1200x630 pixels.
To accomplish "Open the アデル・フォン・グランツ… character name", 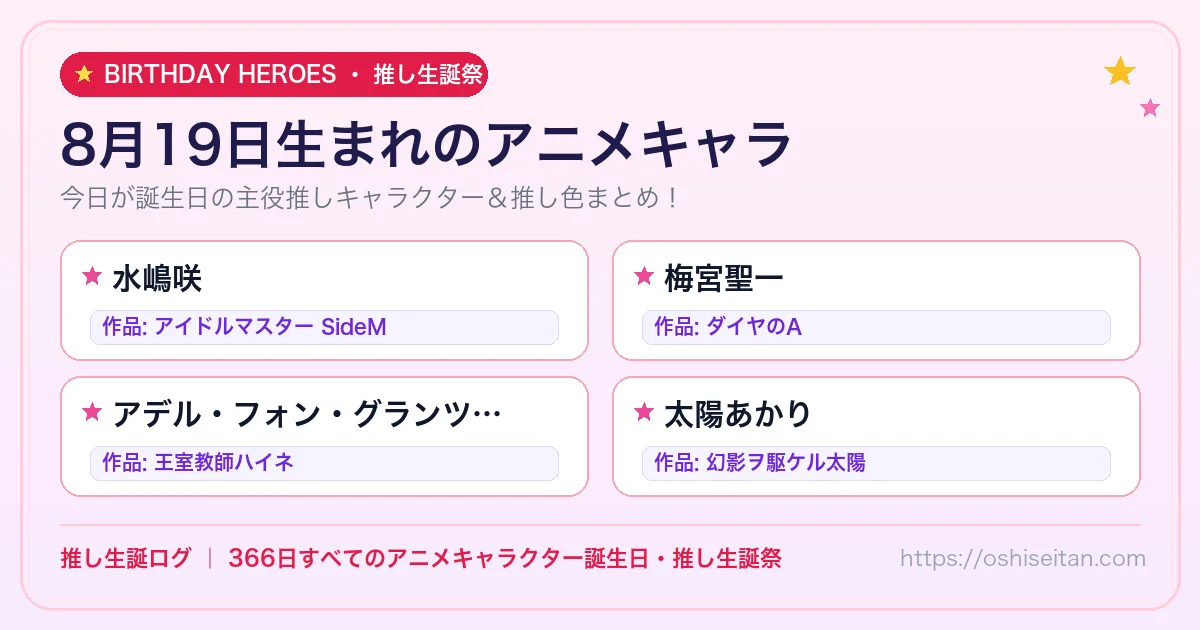I will [x=306, y=413].
